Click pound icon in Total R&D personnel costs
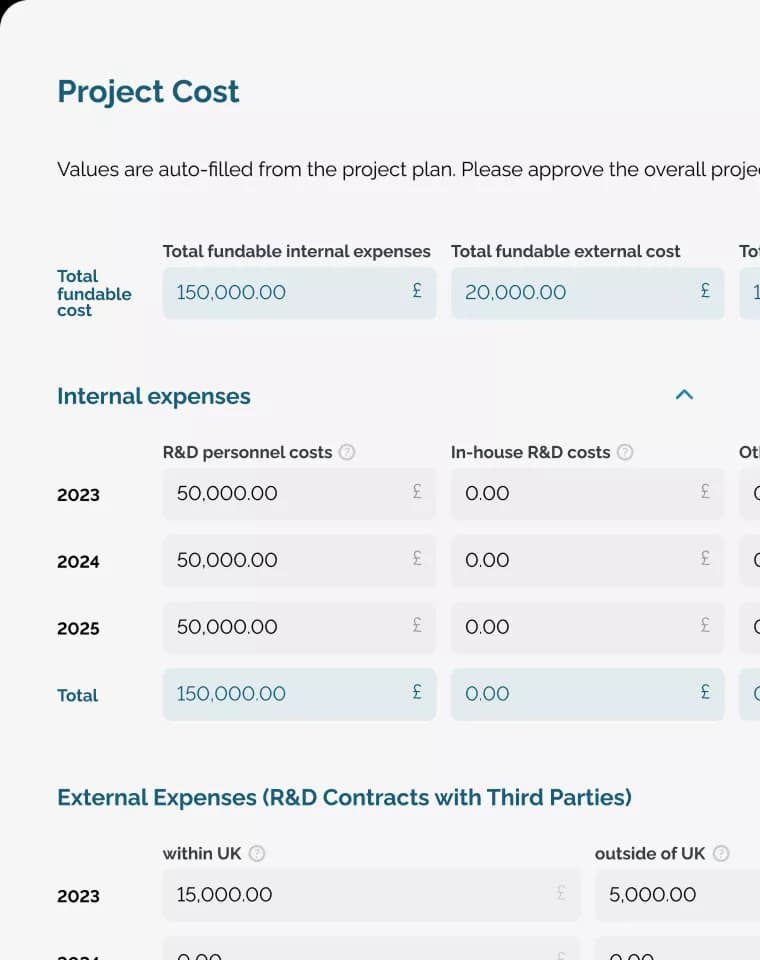Screen dimensions: 760x960 (417, 692)
